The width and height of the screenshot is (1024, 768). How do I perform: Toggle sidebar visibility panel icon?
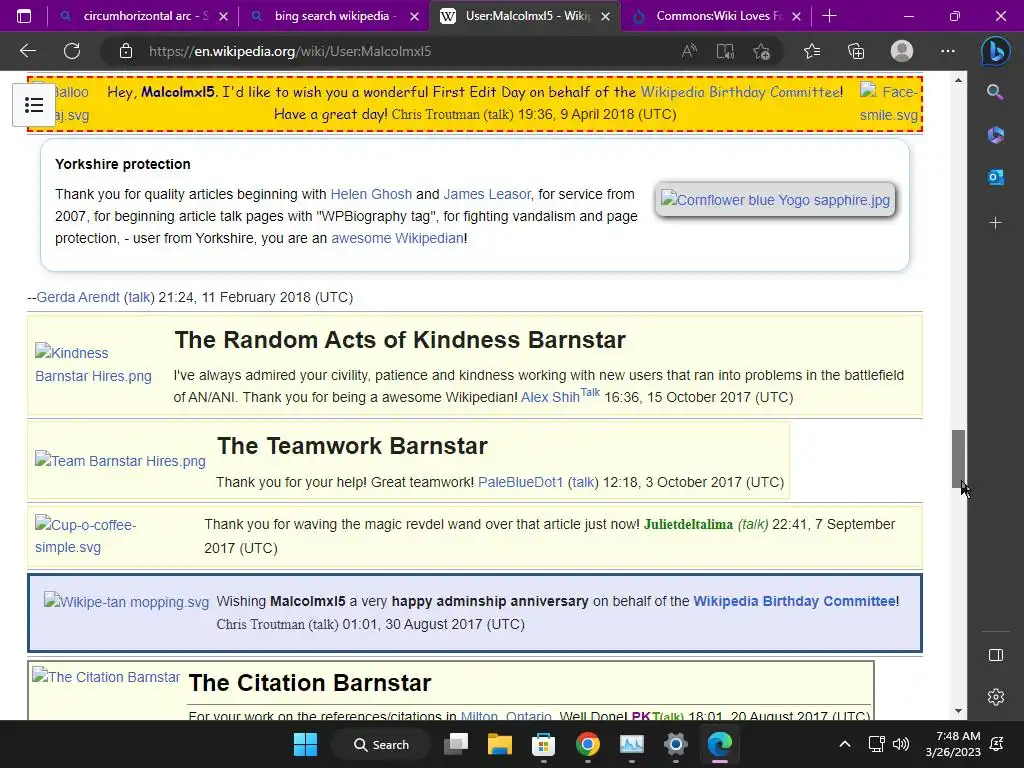pos(996,655)
